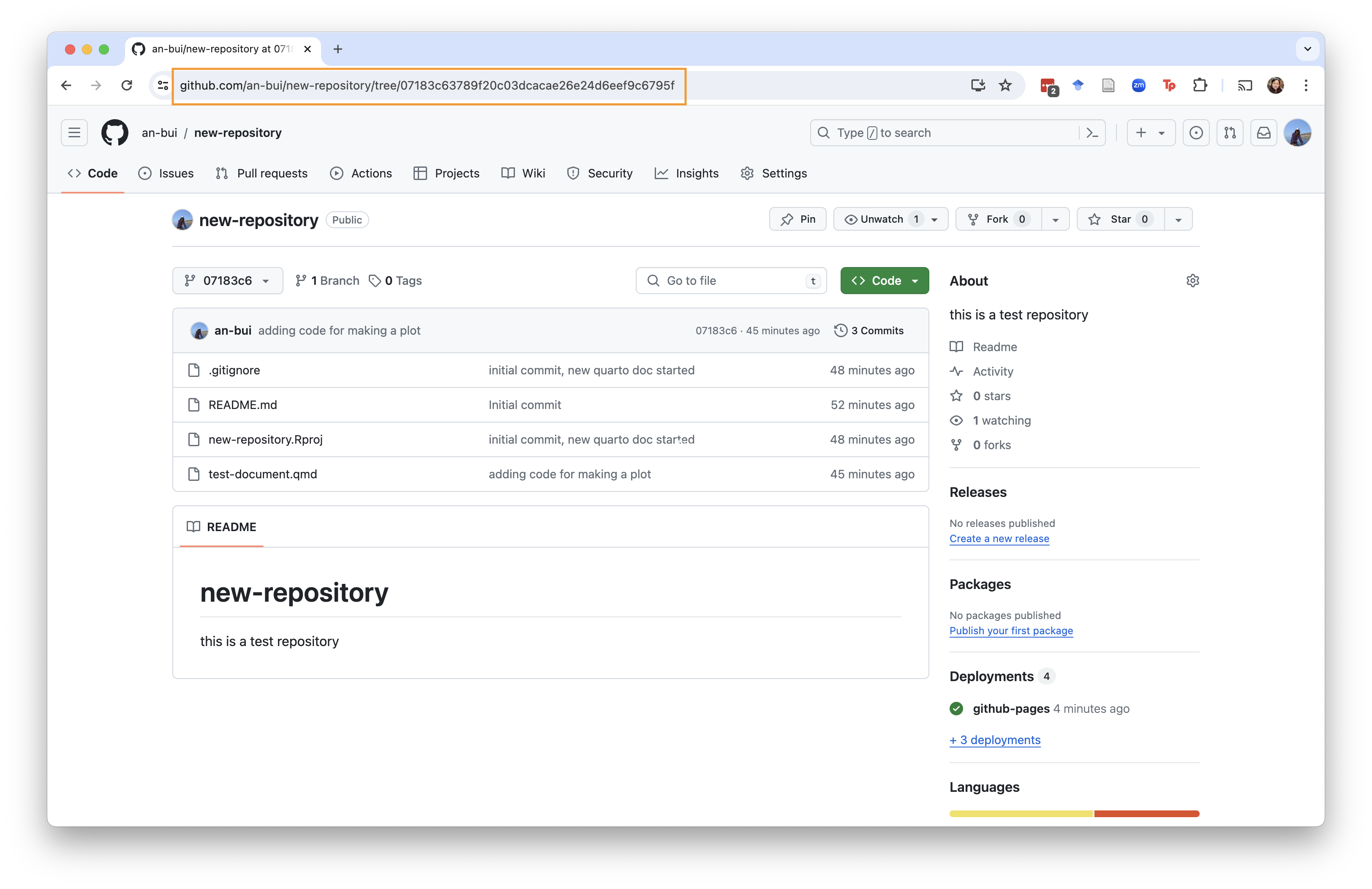Switch to the Actions tab
Viewport: 1372px width, 889px height.
[361, 174]
